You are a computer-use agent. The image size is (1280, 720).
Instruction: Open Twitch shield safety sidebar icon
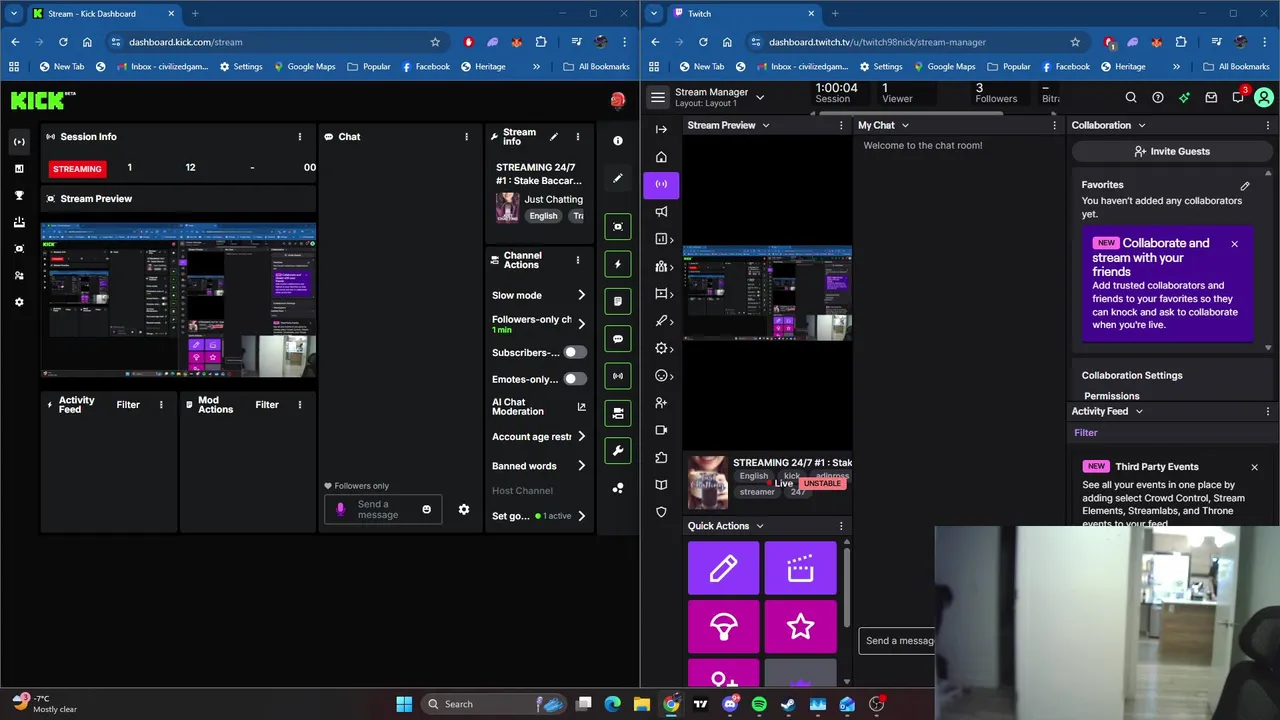(661, 512)
